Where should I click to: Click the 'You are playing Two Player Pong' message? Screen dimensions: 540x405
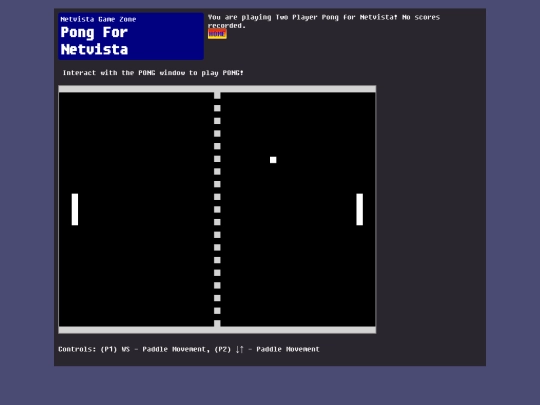pyautogui.click(x=324, y=21)
